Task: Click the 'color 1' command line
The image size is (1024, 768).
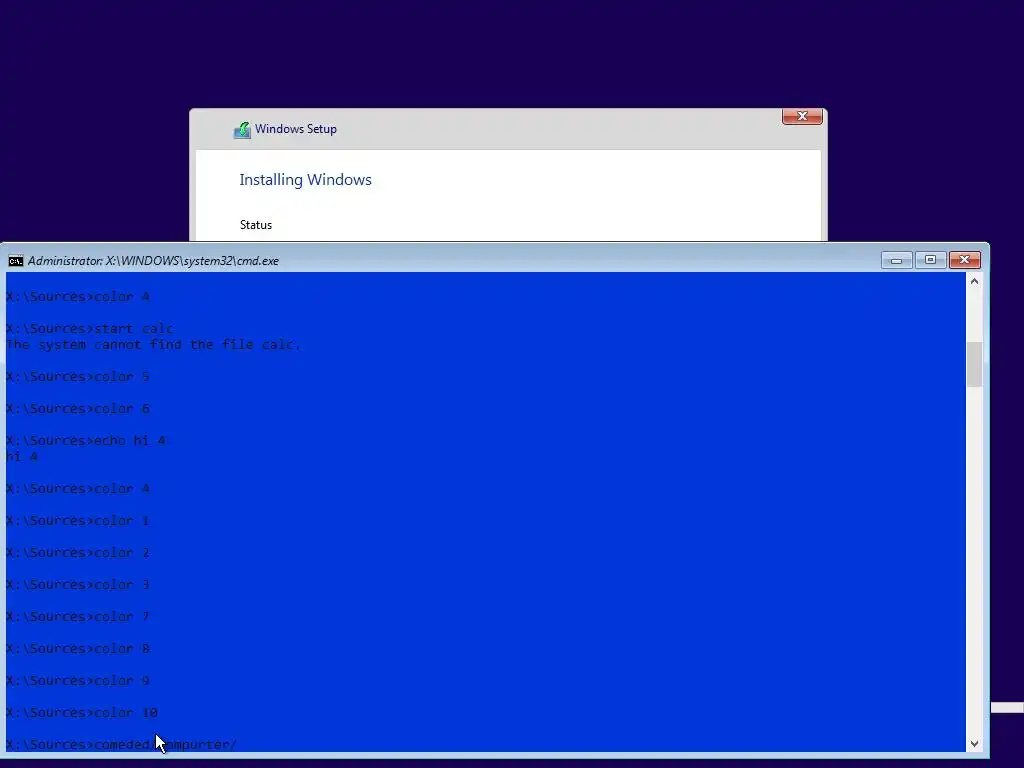Action: pyautogui.click(x=78, y=520)
